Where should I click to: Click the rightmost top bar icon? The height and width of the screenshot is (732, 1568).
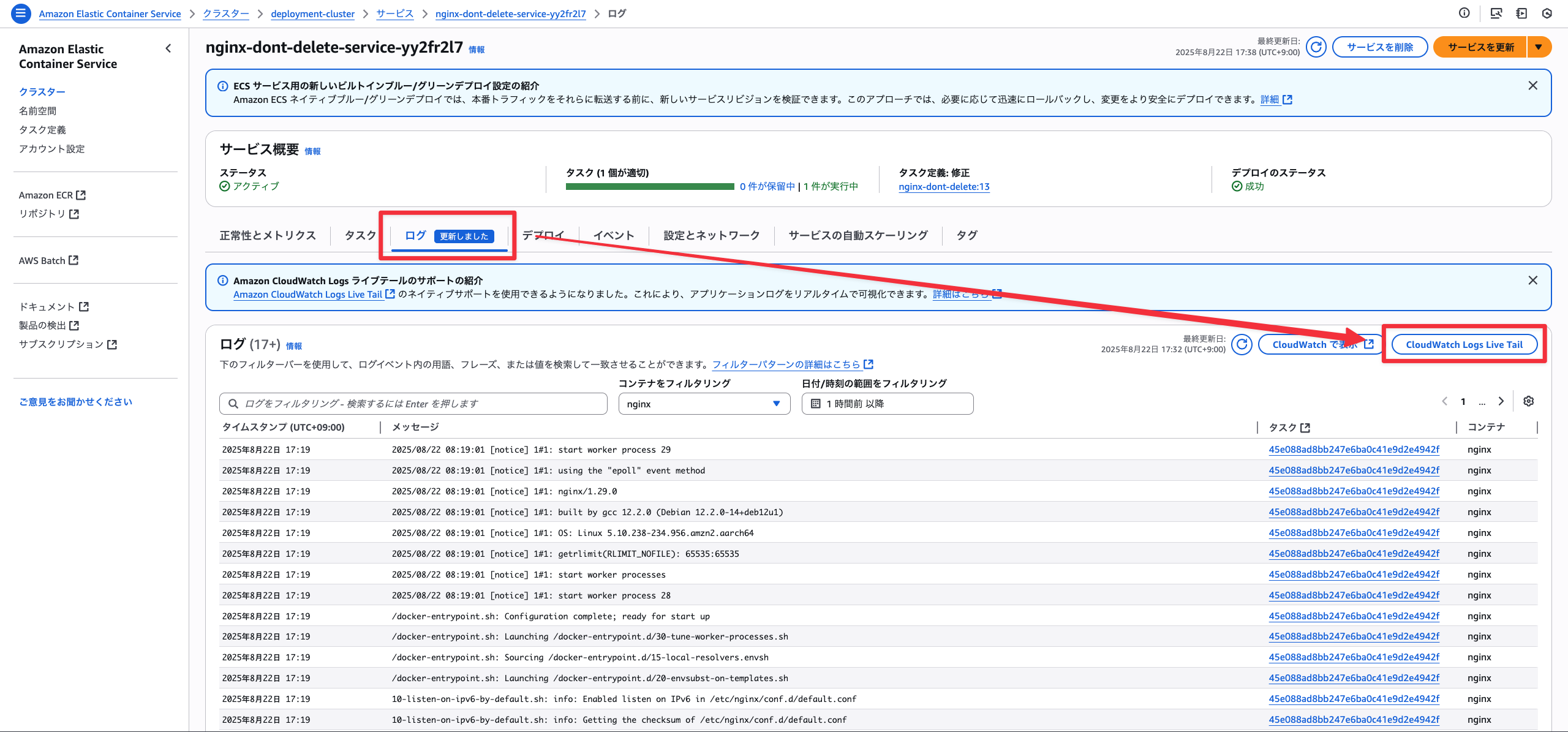coord(1547,13)
